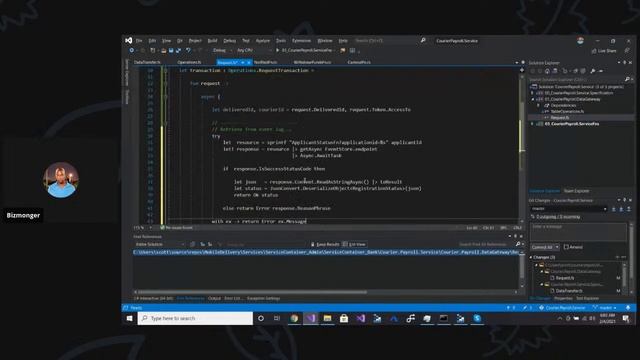The height and width of the screenshot is (360, 640).
Task: Click the Undo toolbar icon
Action: point(188,50)
